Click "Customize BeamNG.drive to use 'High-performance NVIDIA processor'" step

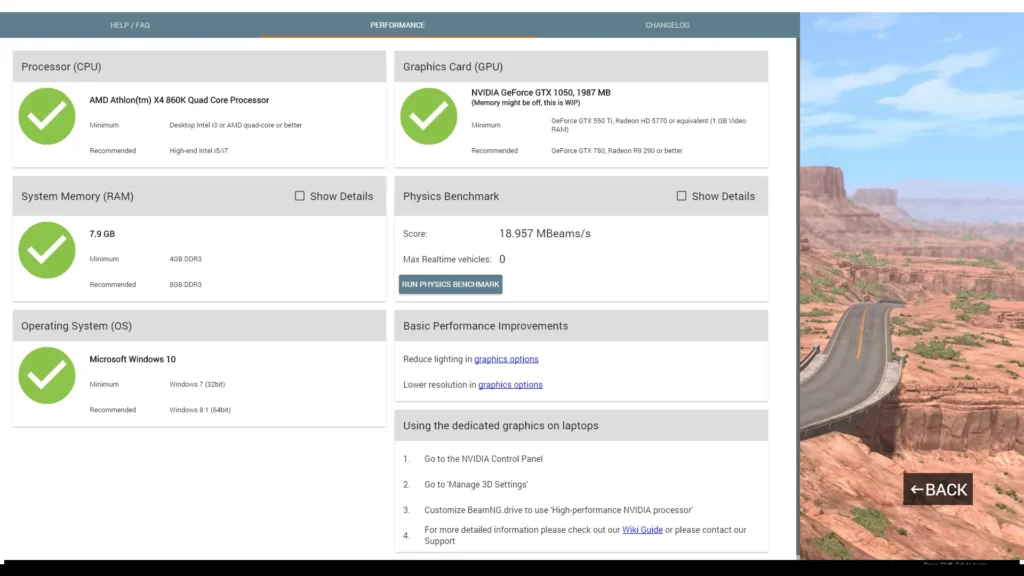pos(558,510)
